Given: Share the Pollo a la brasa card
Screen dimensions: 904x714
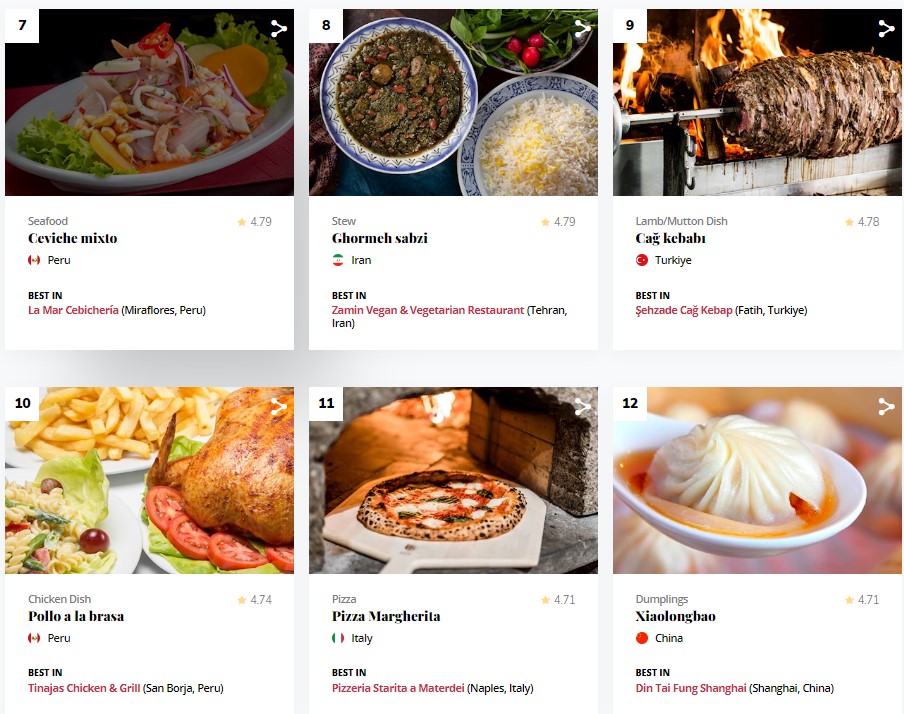Looking at the screenshot, I should [278, 407].
